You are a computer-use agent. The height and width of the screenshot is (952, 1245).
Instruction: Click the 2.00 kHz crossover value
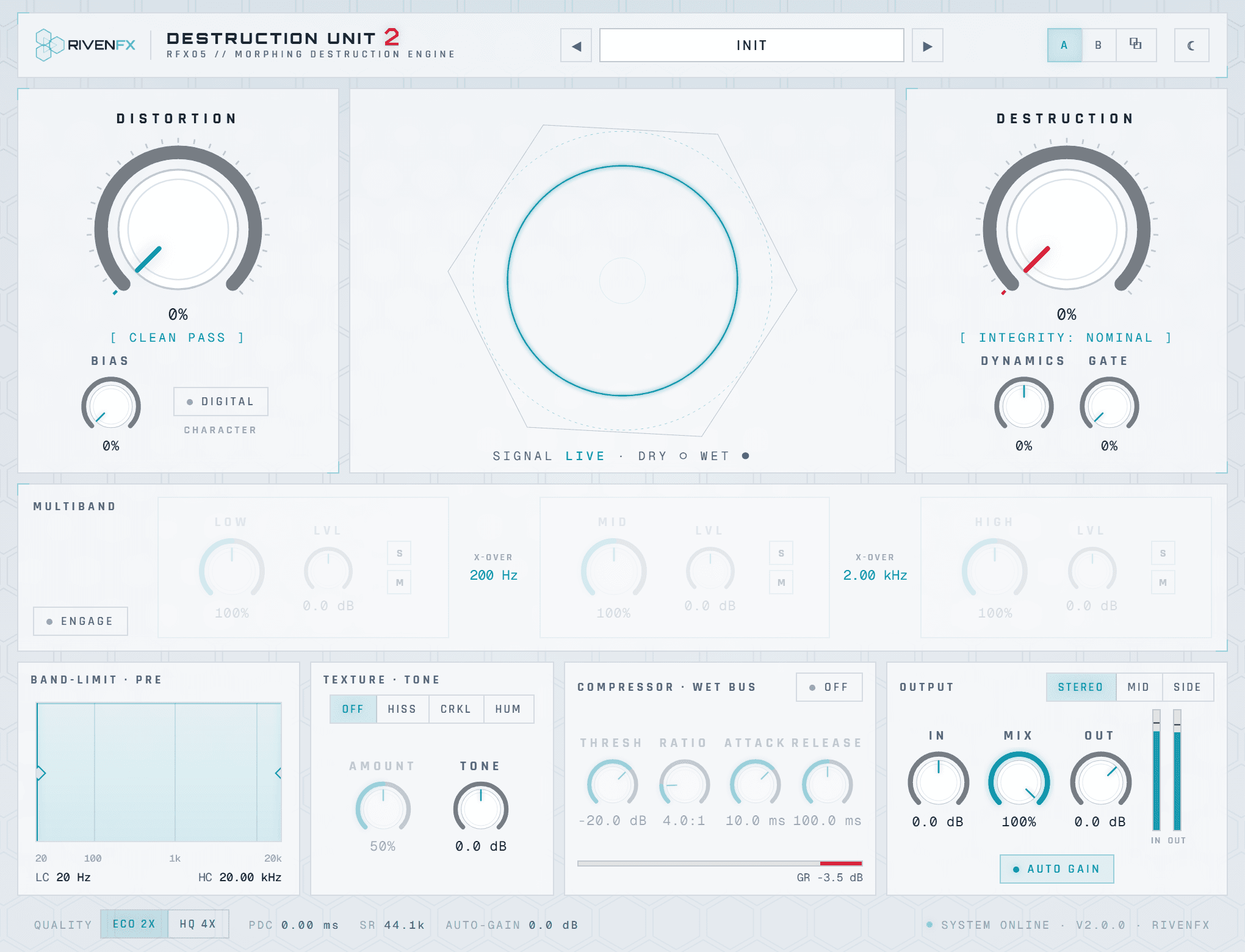tap(875, 575)
